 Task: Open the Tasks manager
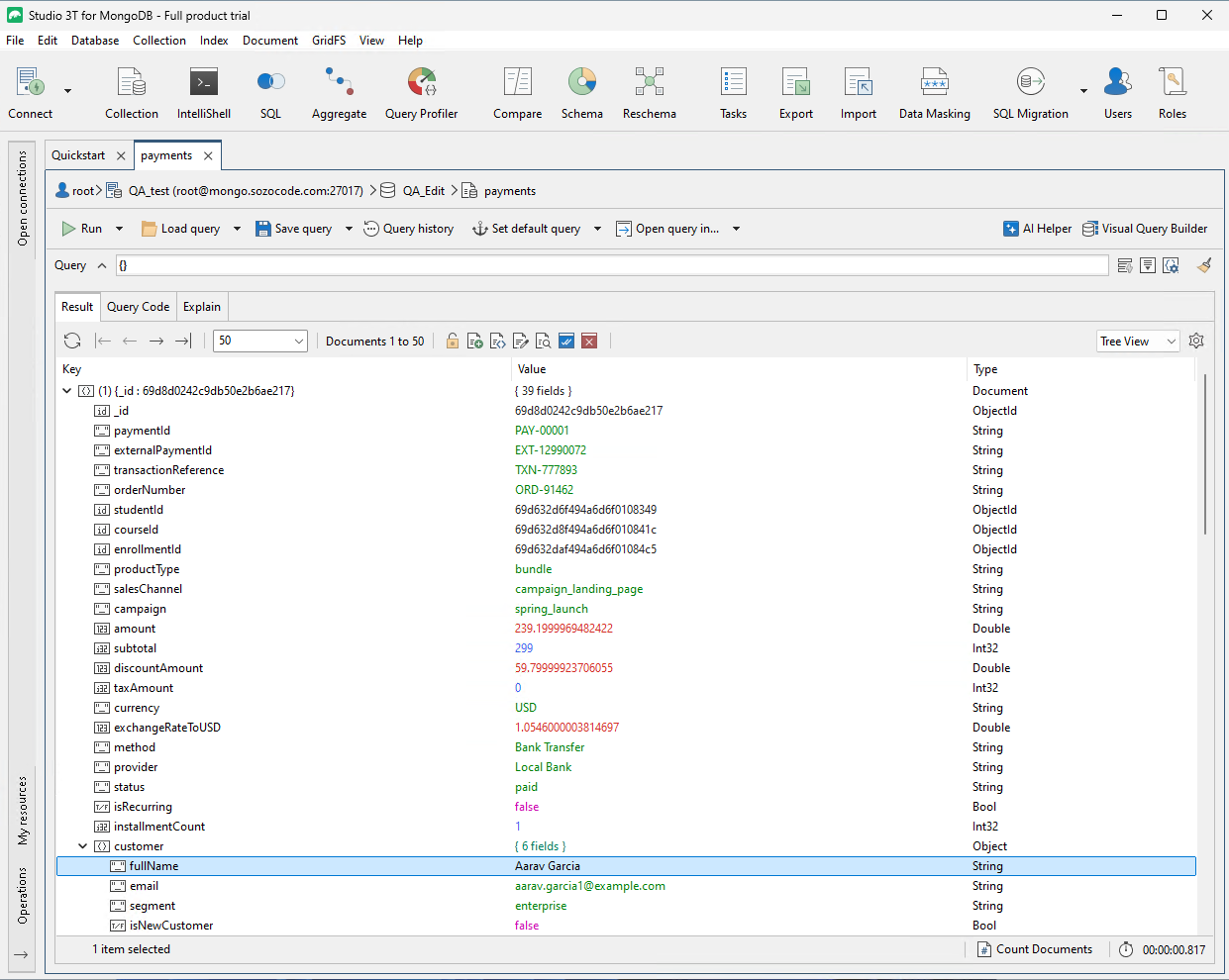734,93
